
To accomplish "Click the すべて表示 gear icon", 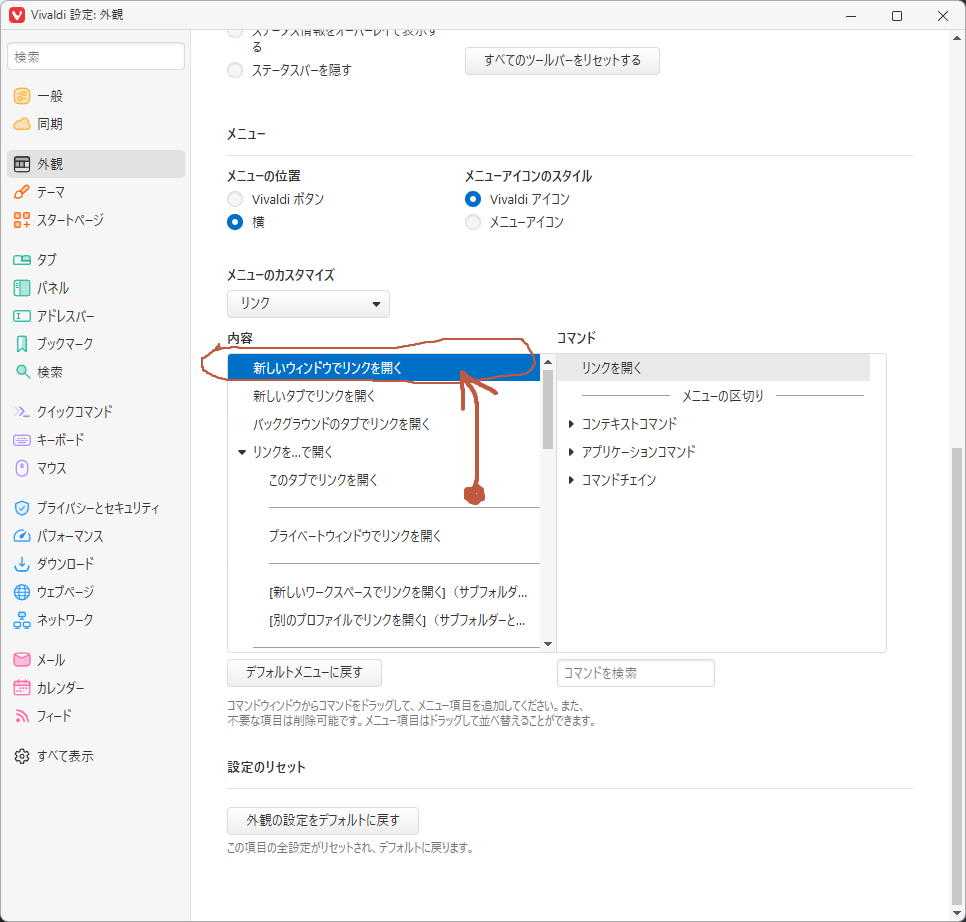I will (x=22, y=756).
